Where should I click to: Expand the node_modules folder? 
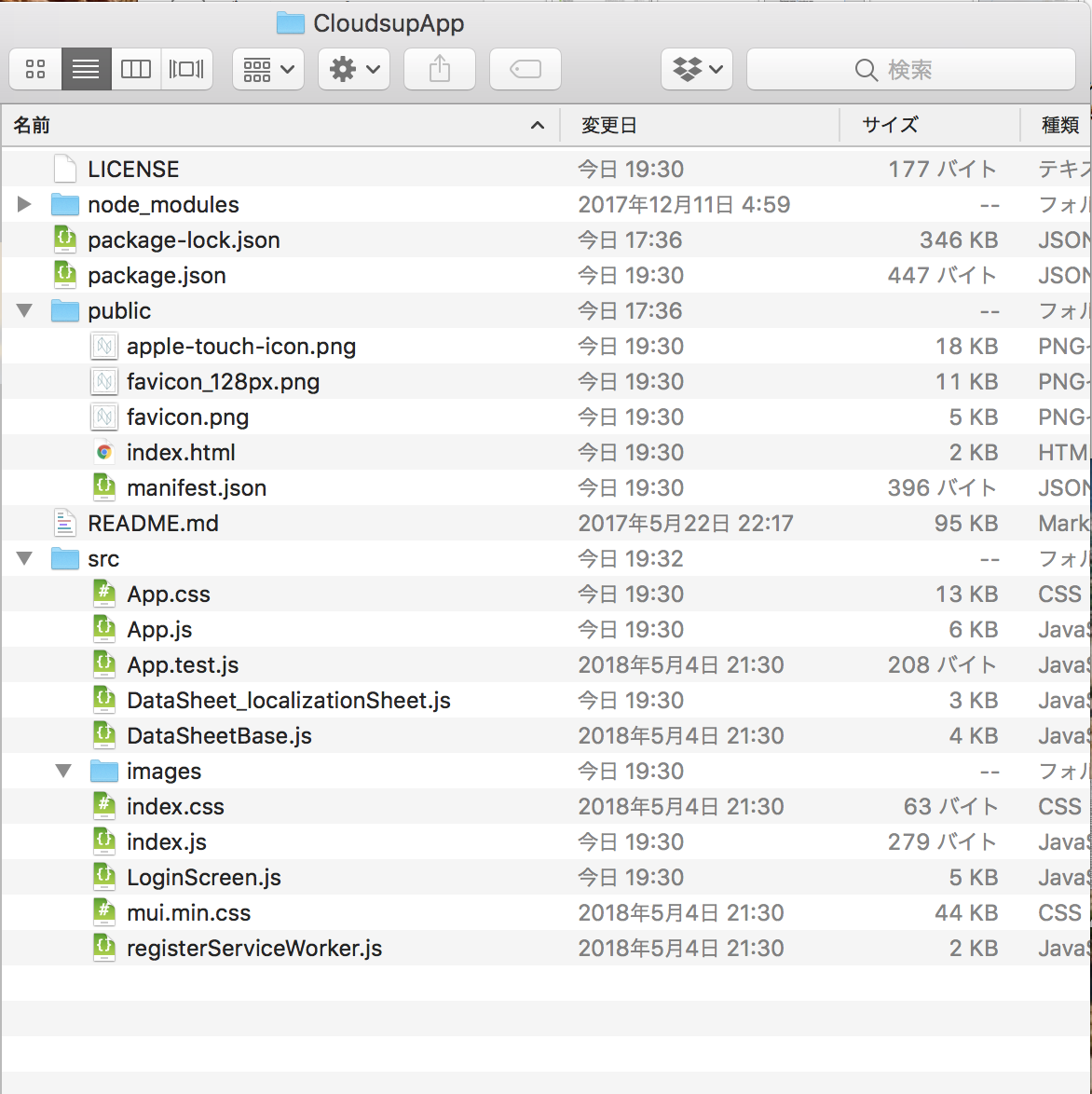pyautogui.click(x=24, y=204)
